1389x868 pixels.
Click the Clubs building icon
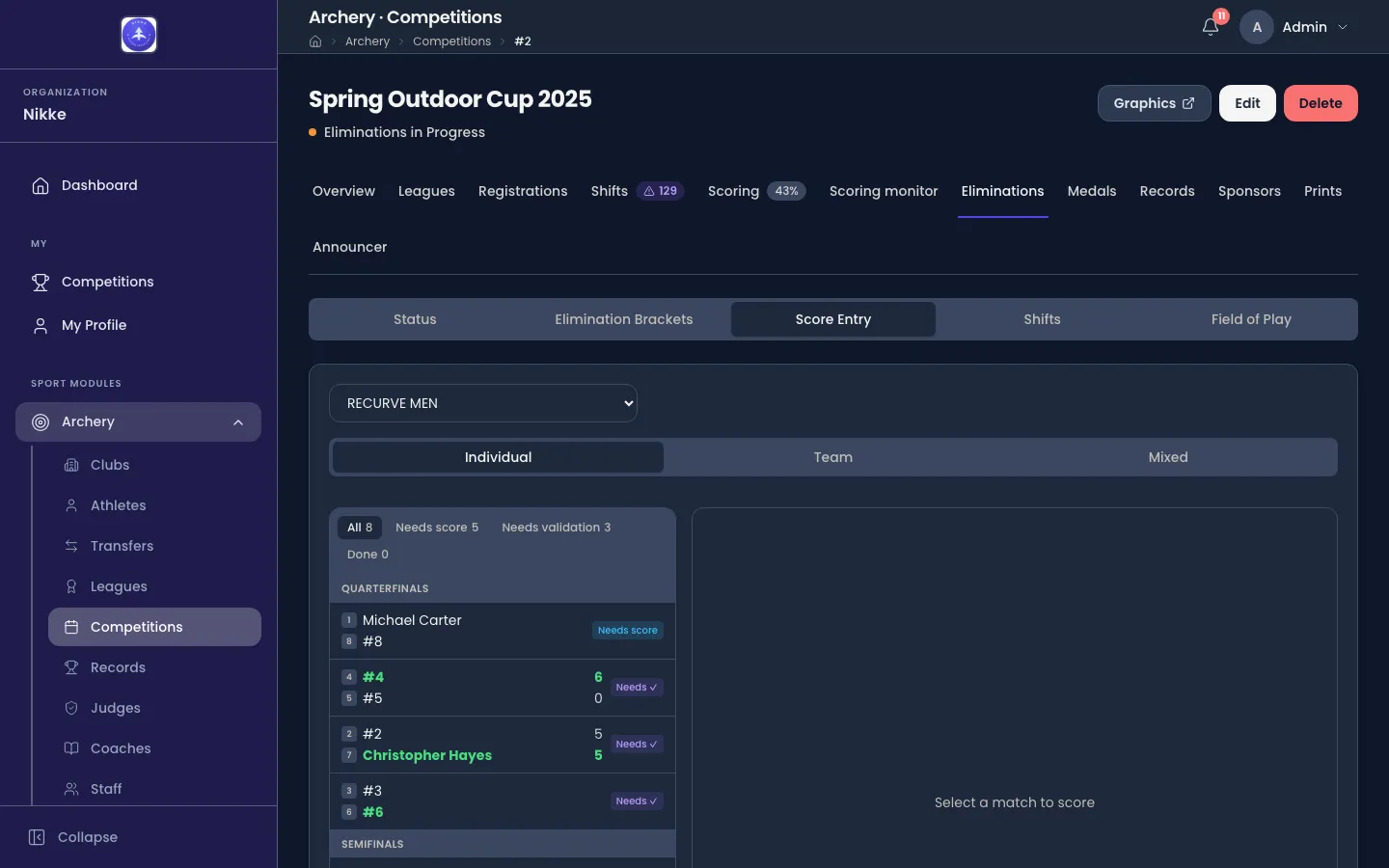[x=71, y=465]
